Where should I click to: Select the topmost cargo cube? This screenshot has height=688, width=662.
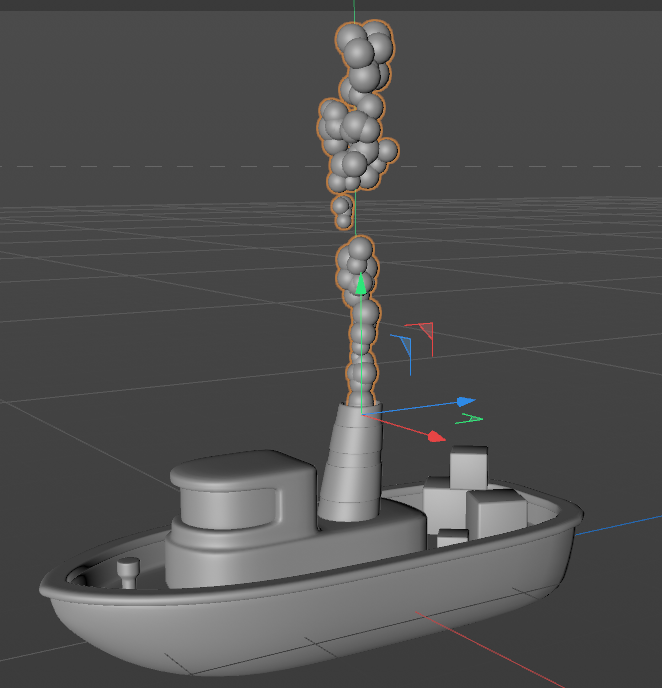[x=469, y=467]
